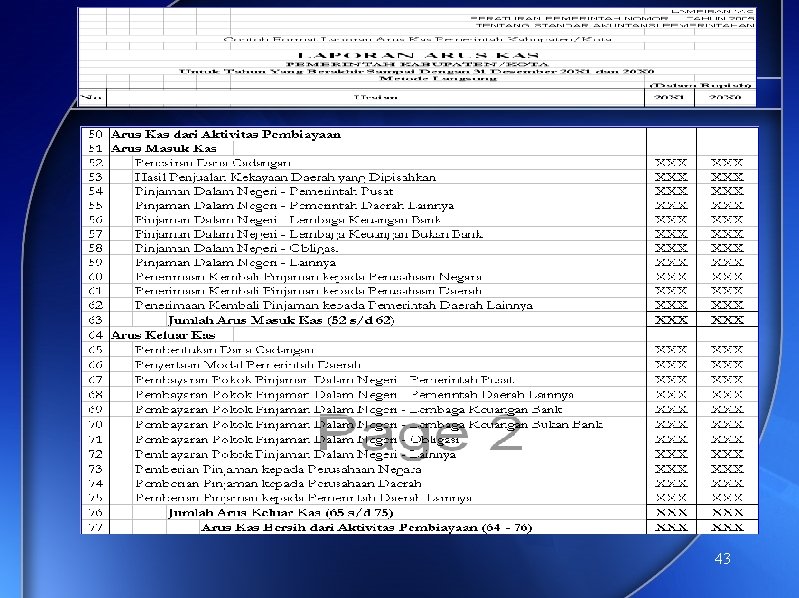Click 'Jumlah Arus Keluar Kas (65 s/d 75)'
Image resolution: width=799 pixels, height=598 pixels.
280,512
